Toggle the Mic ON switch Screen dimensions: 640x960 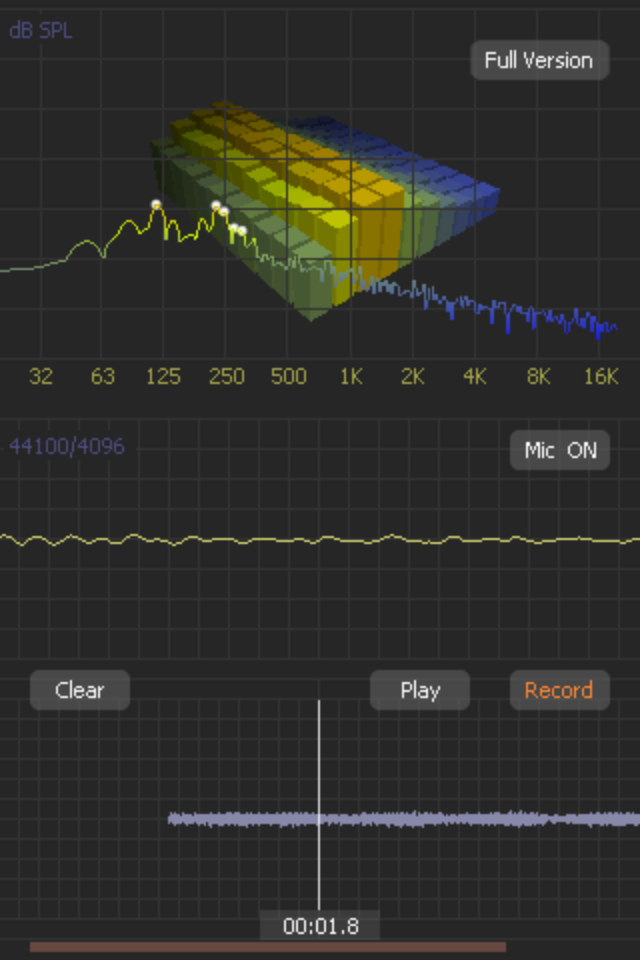pyautogui.click(x=560, y=450)
